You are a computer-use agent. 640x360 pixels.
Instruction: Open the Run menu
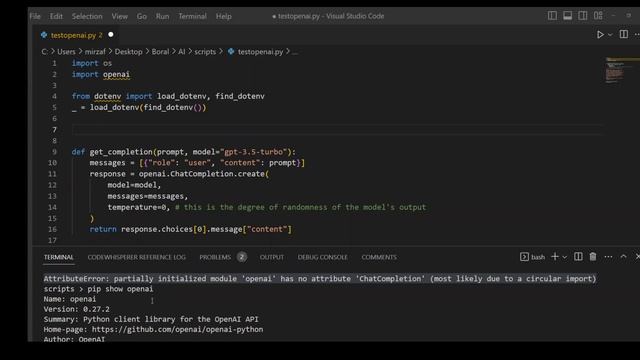162,16
